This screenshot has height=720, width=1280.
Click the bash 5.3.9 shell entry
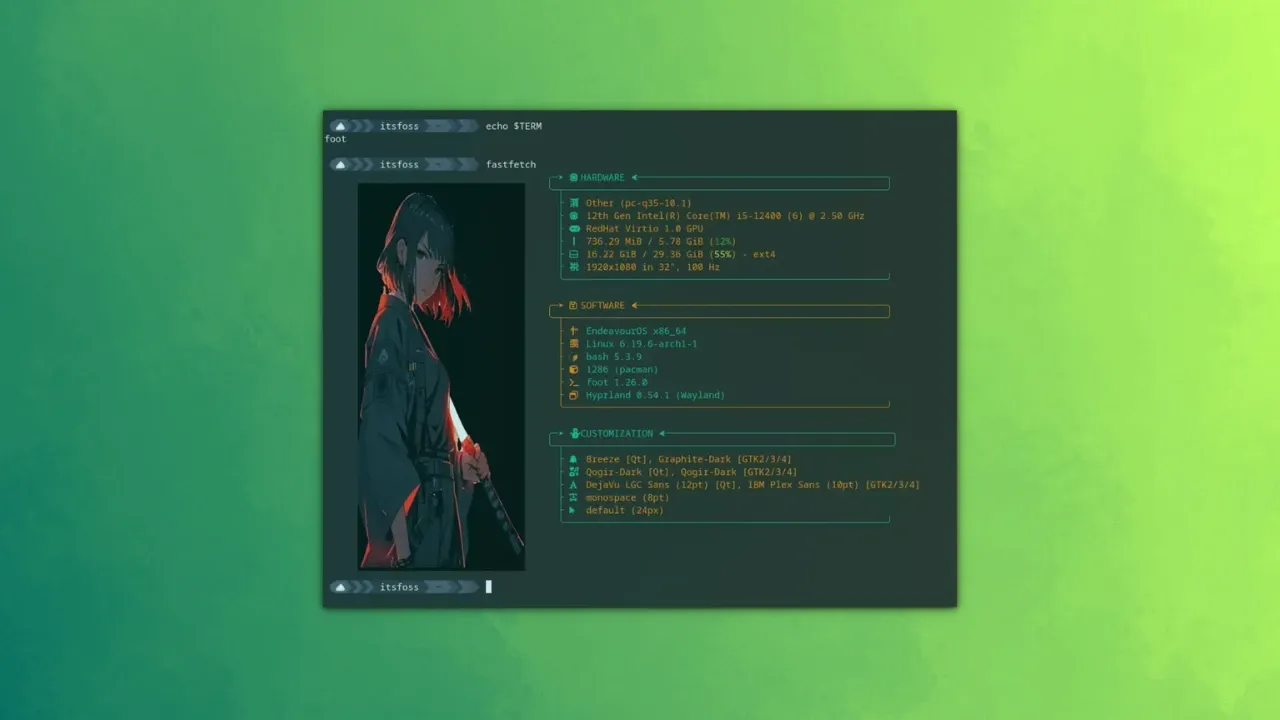(615, 356)
